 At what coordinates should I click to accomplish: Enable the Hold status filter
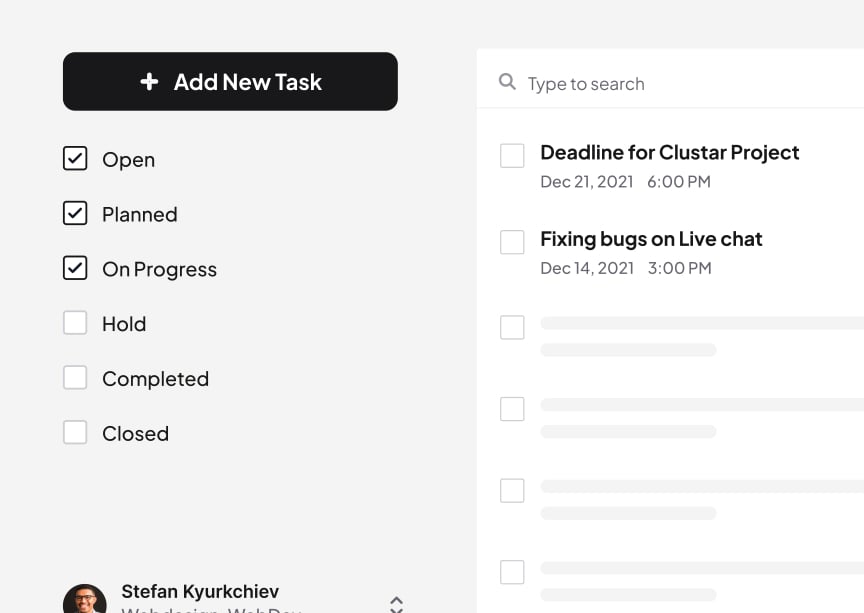(75, 322)
